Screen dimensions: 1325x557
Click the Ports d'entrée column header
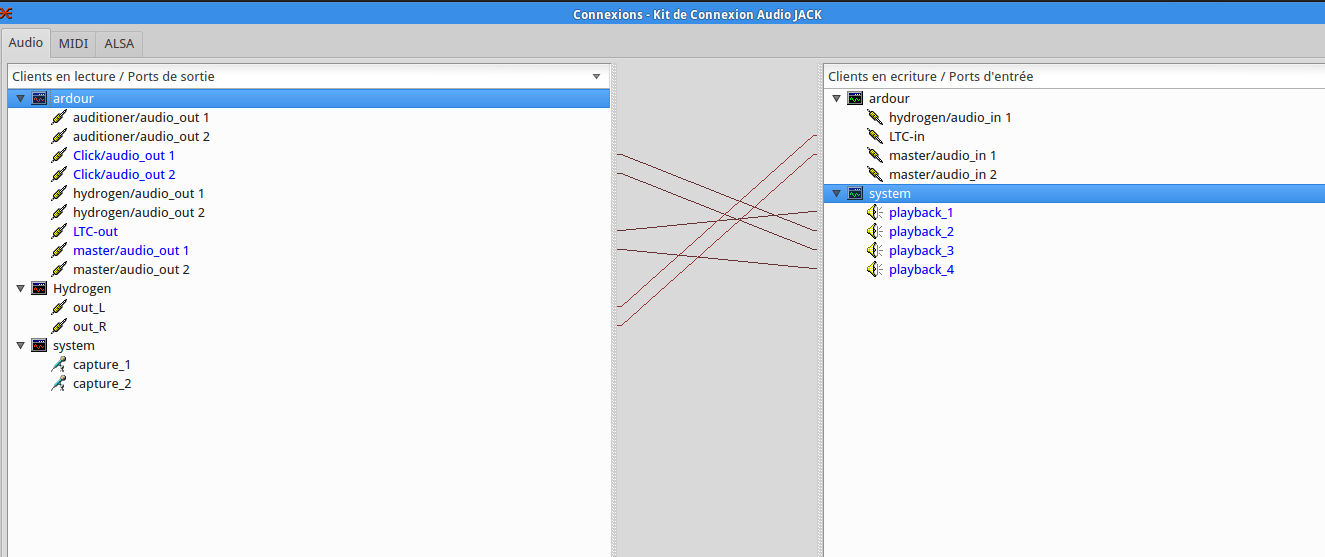pyautogui.click(x=1074, y=76)
